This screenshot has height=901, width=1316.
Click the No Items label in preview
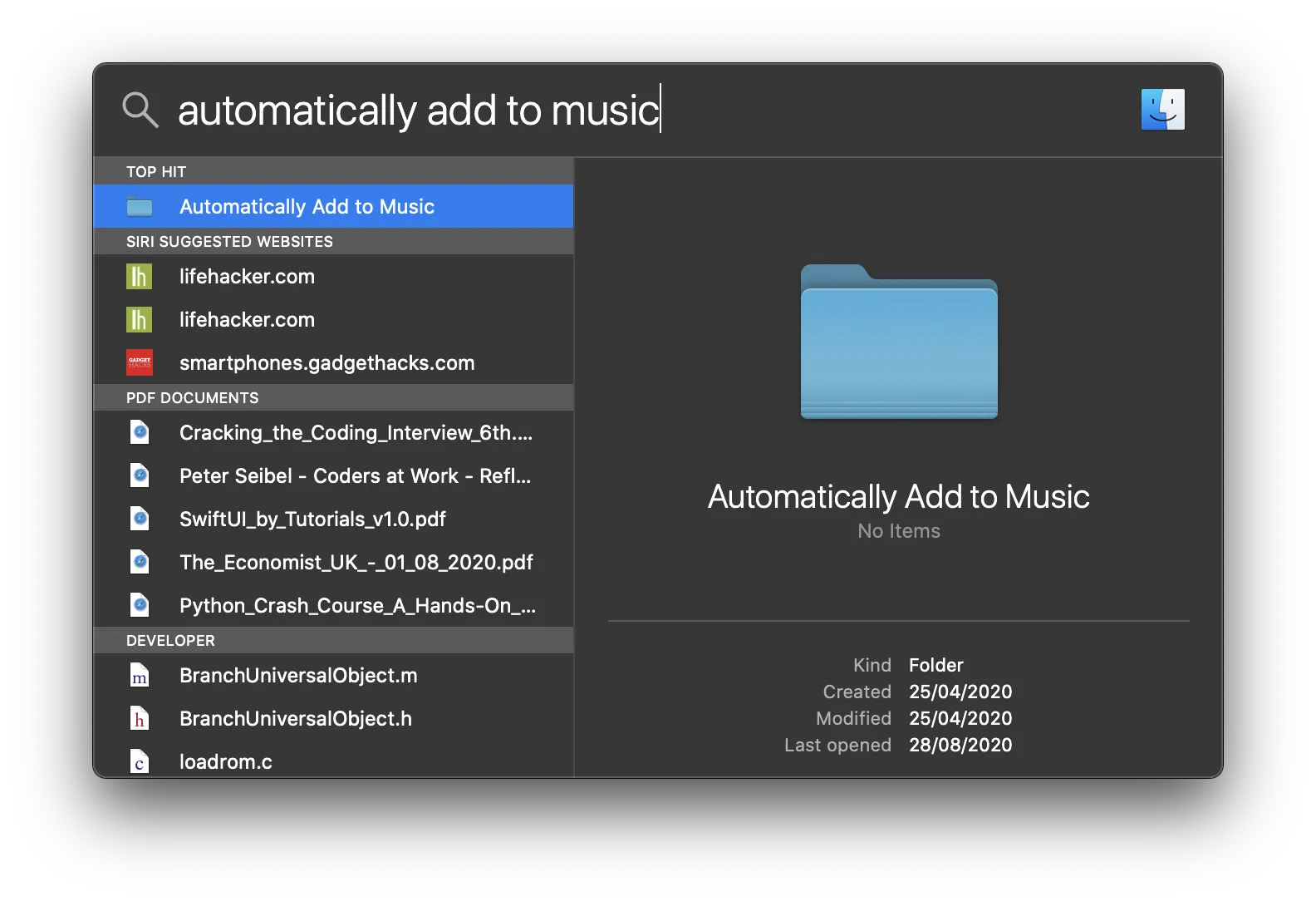(x=899, y=531)
